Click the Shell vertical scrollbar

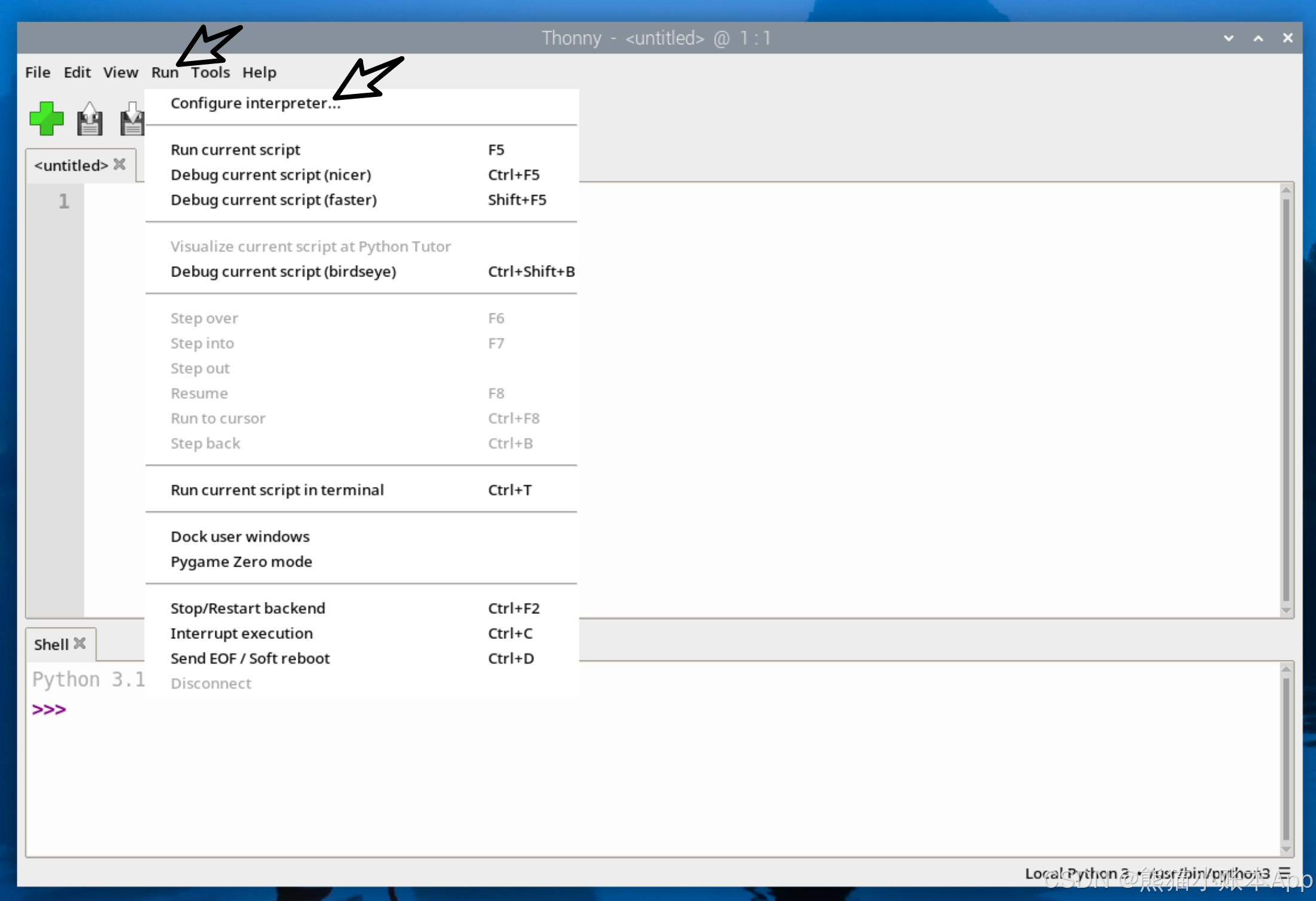click(x=1286, y=759)
